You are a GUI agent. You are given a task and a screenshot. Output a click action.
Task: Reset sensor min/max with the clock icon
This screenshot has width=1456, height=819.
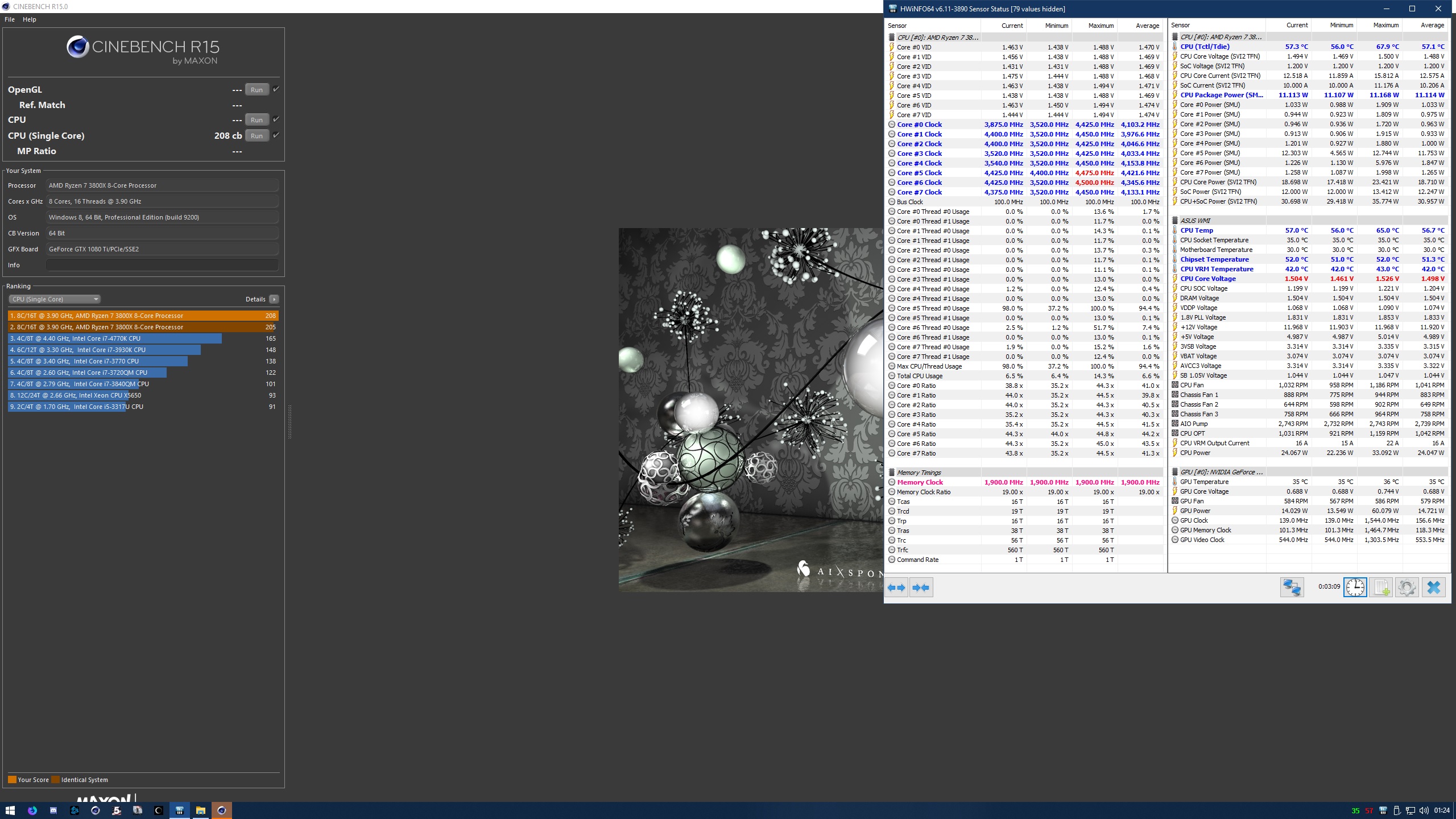[1355, 588]
